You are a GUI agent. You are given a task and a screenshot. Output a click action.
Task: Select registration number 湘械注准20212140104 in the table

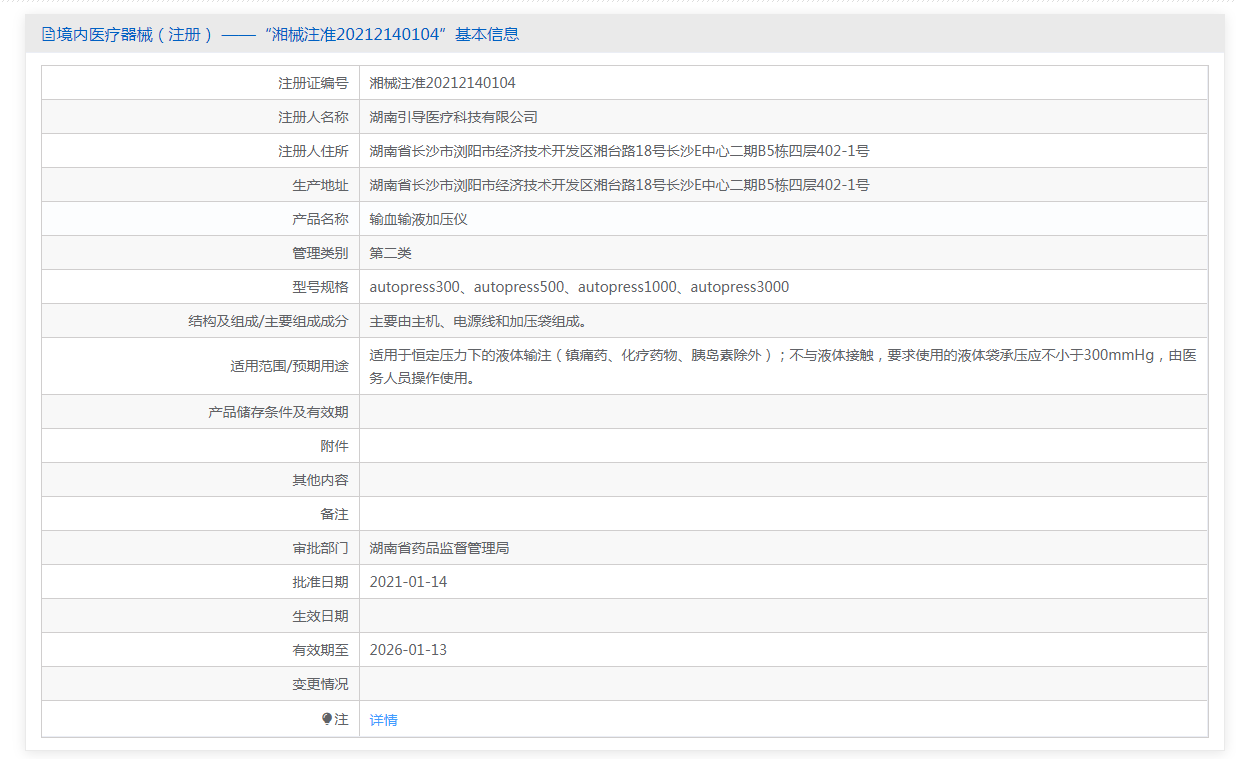coord(442,83)
